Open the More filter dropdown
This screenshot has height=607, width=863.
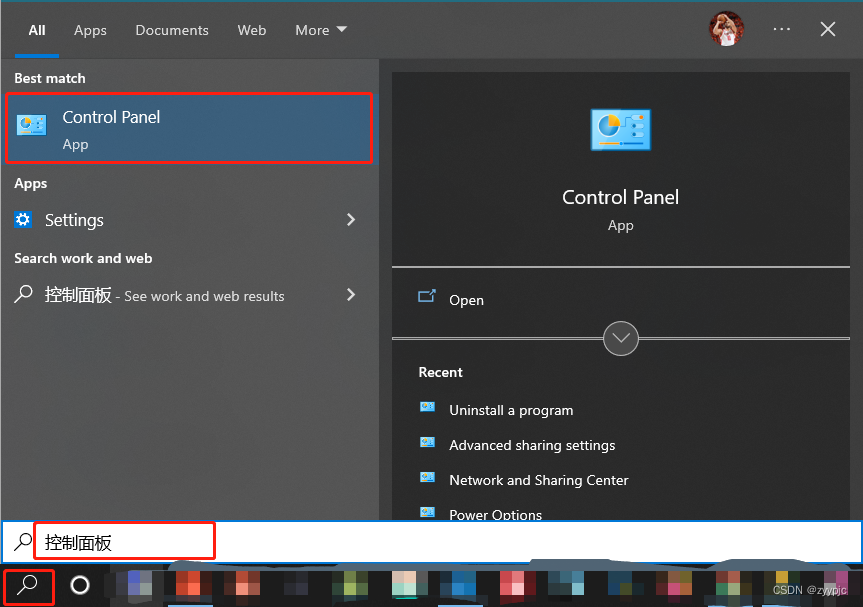point(321,30)
